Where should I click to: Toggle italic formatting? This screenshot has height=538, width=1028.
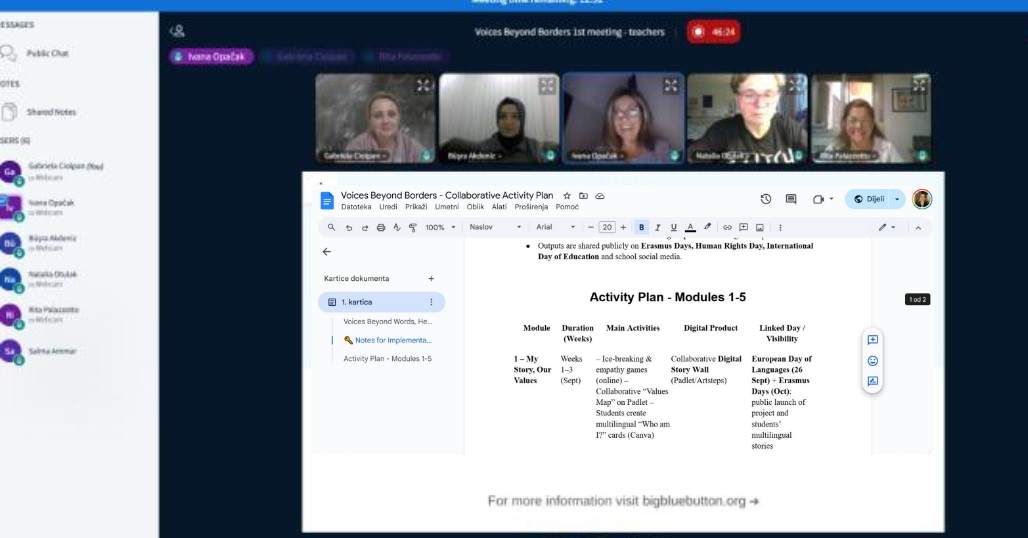(658, 227)
